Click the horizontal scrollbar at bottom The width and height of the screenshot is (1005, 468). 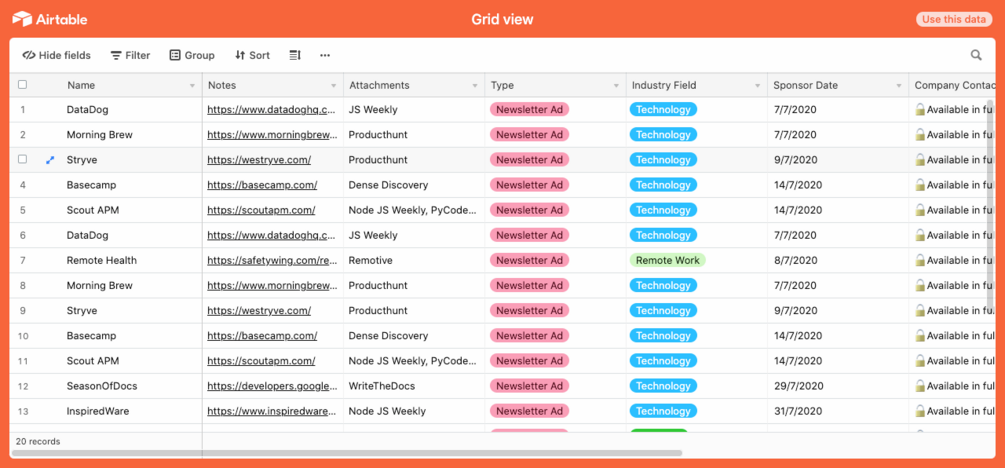347,453
